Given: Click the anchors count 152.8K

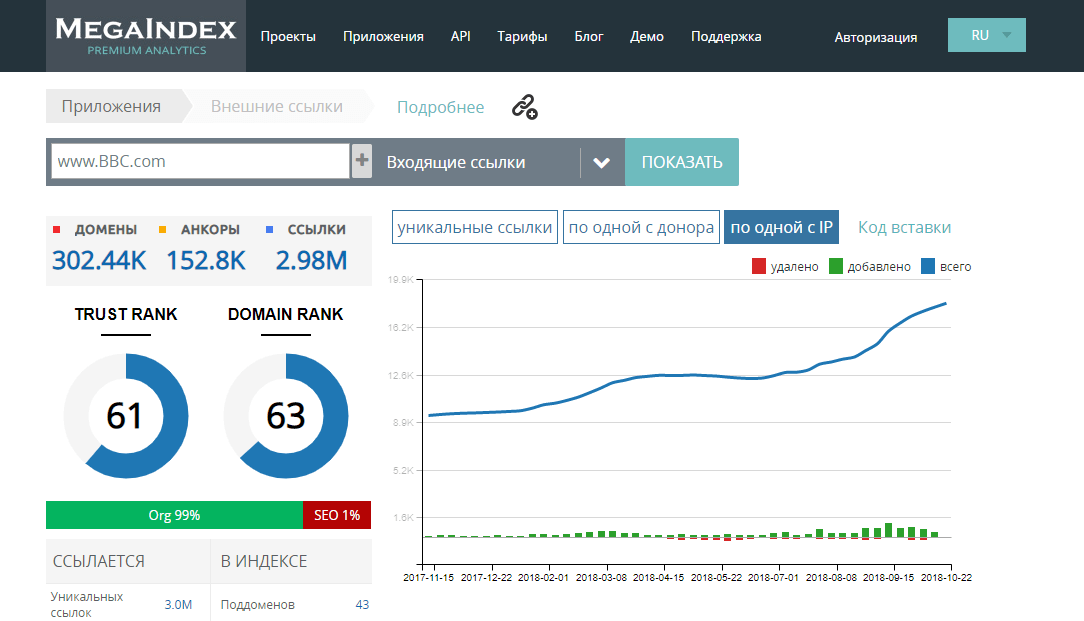Looking at the screenshot, I should pyautogui.click(x=206, y=261).
